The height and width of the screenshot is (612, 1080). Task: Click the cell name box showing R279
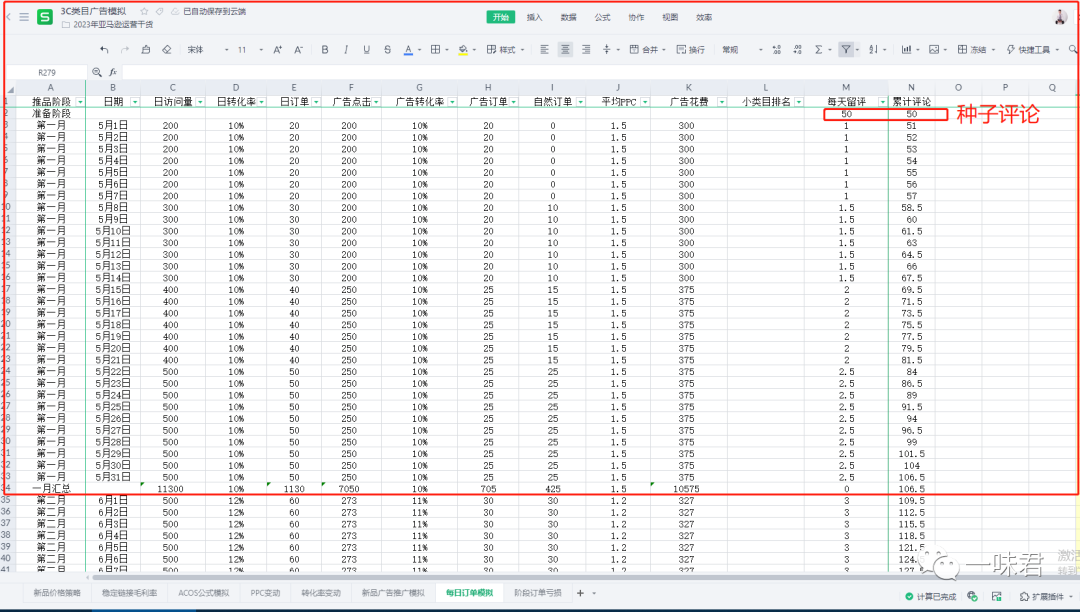coord(47,73)
